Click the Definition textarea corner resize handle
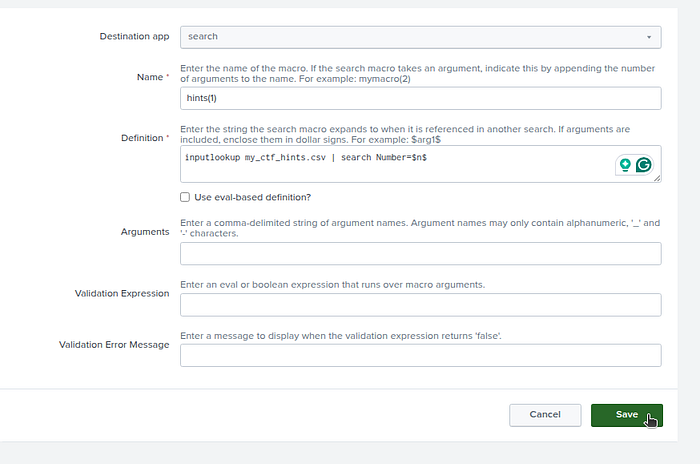The height and width of the screenshot is (464, 700). tap(657, 178)
